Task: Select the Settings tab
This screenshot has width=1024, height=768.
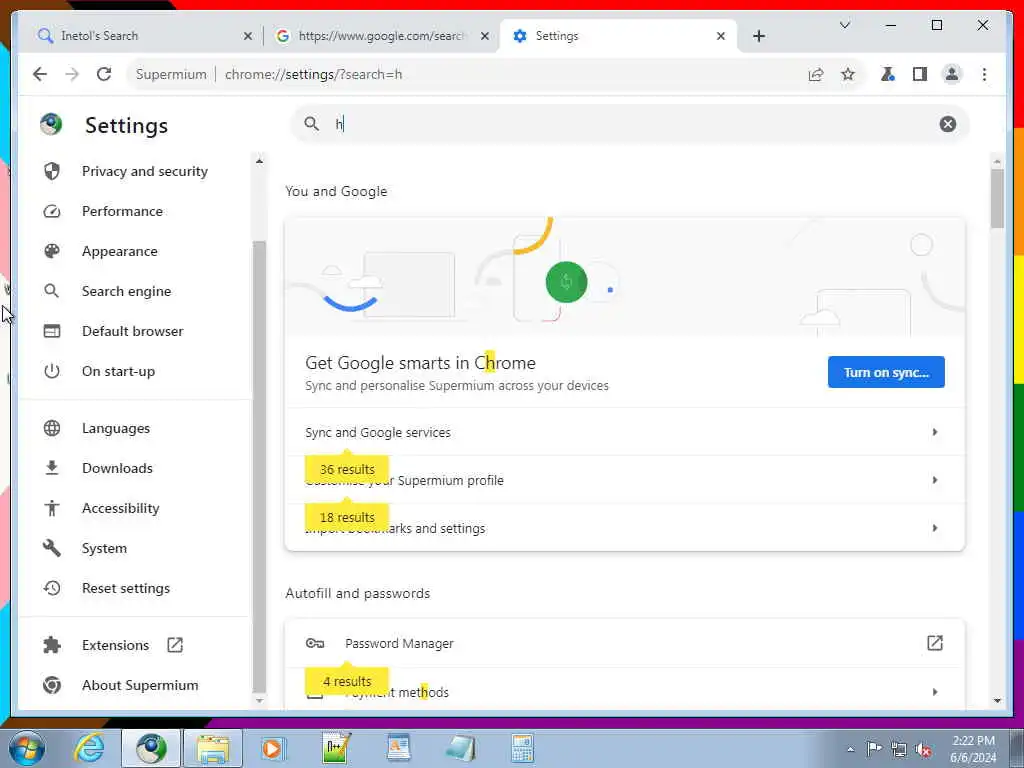Action: pyautogui.click(x=618, y=36)
